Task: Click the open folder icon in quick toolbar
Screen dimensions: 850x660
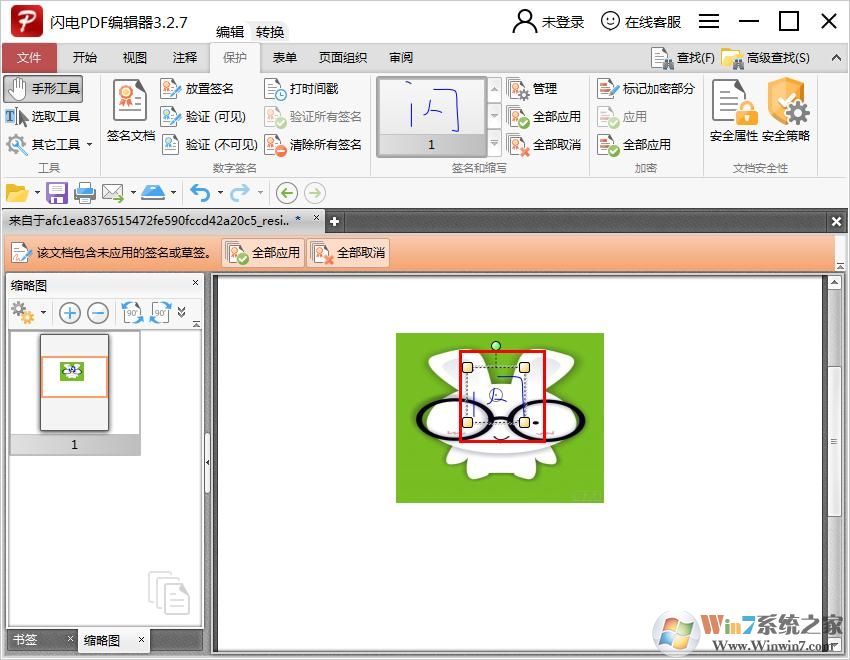Action: click(x=16, y=193)
